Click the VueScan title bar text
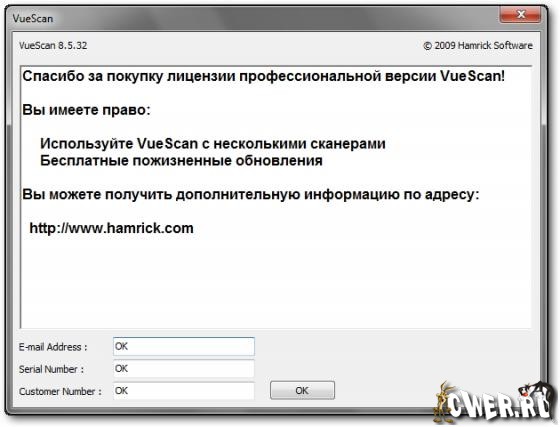Viewport: 560px width, 427px height. point(32,19)
